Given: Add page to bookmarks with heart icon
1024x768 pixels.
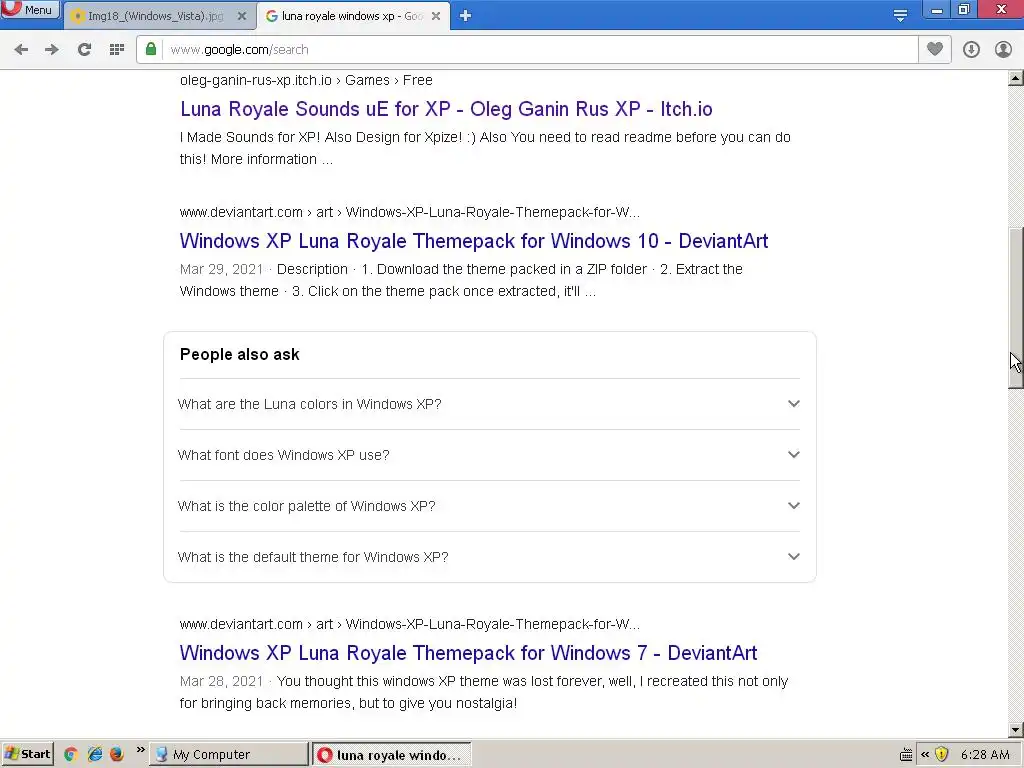Looking at the screenshot, I should click(x=935, y=49).
